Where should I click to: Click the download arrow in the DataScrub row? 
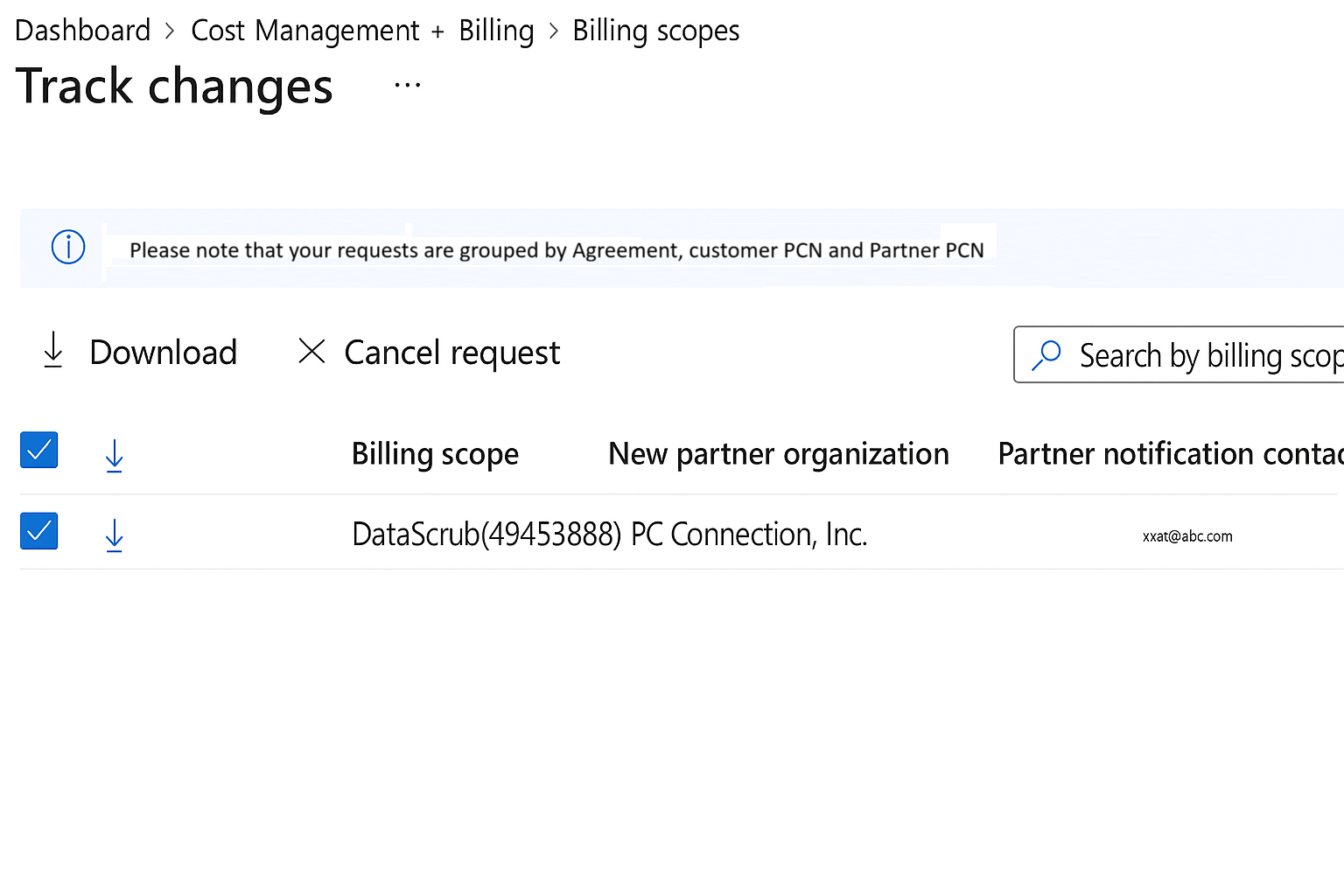(x=114, y=535)
